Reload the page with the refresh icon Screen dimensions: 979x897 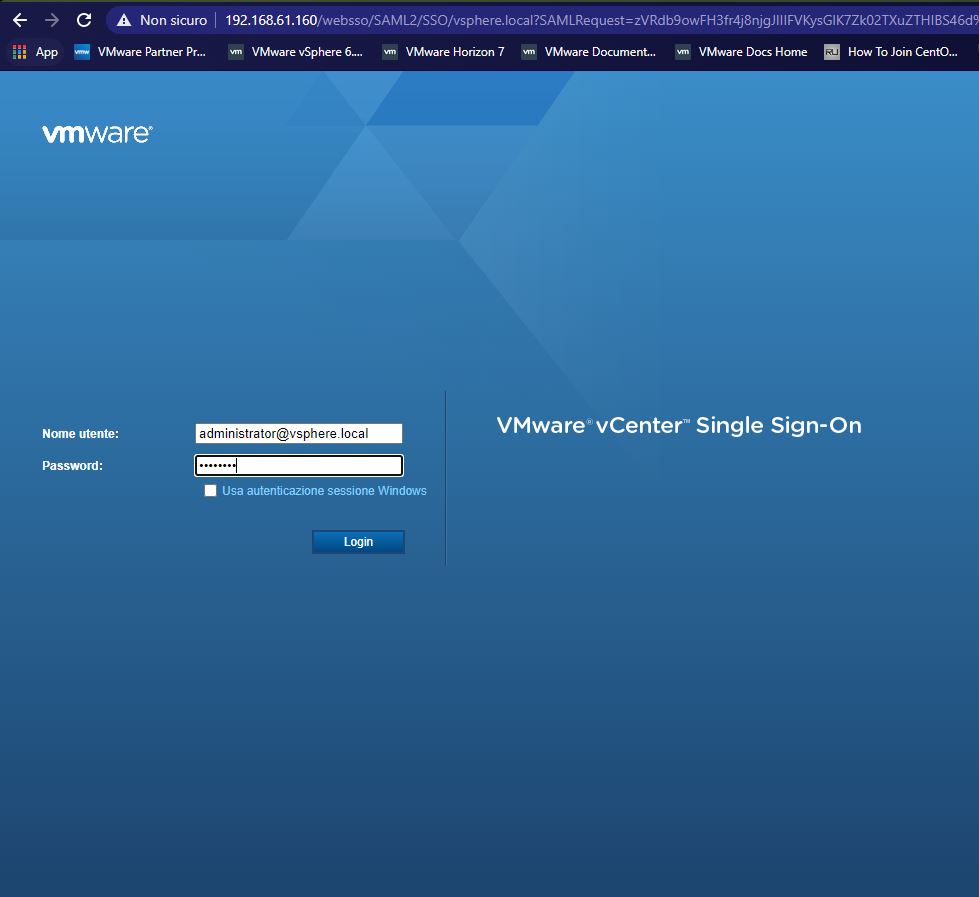84,20
